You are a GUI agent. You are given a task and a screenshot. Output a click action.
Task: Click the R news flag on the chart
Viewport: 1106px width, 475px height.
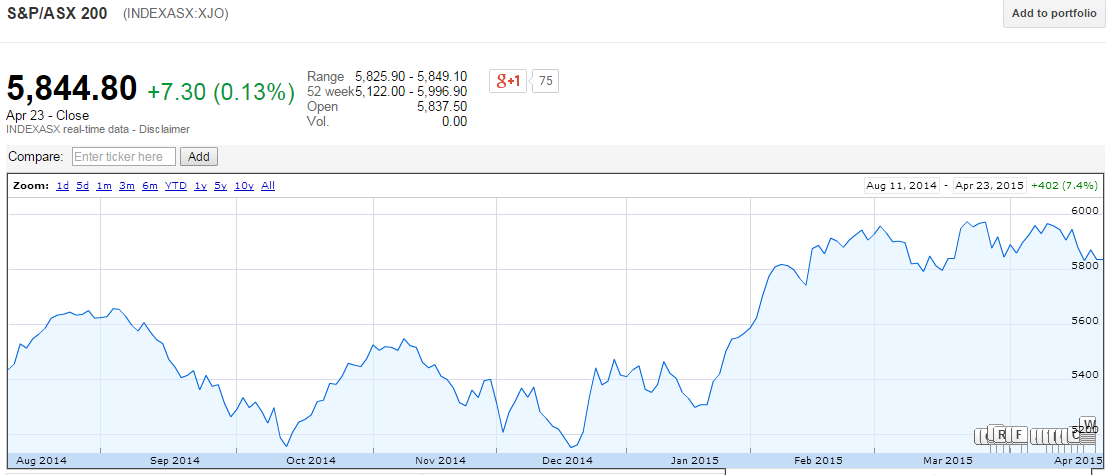point(1001,434)
